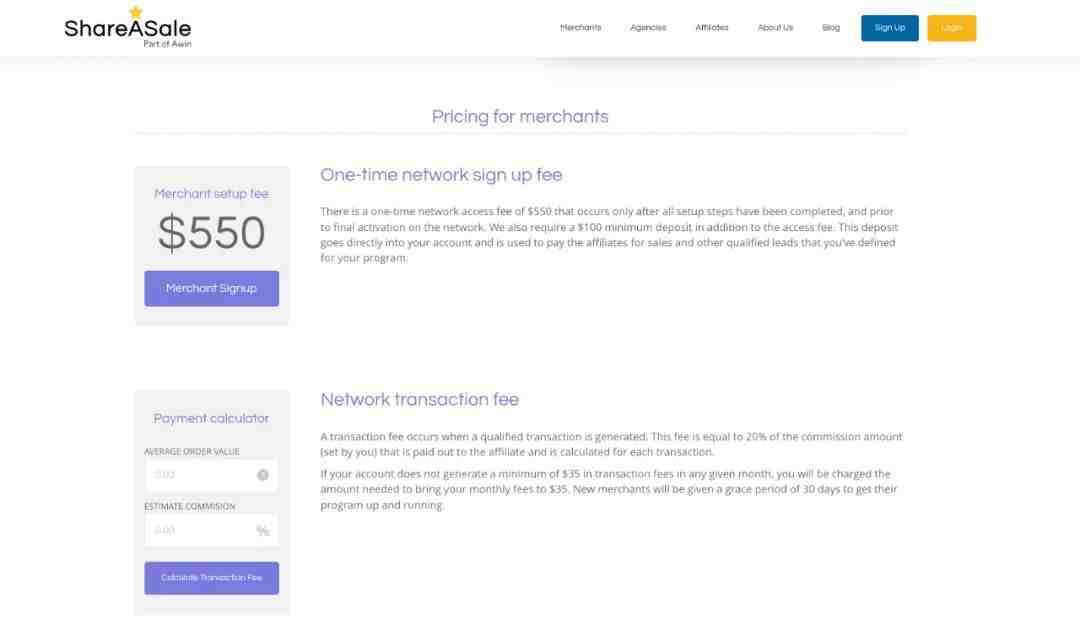Click the percent icon in Estimate Commission field
The image size is (1080, 641).
coord(263,531)
